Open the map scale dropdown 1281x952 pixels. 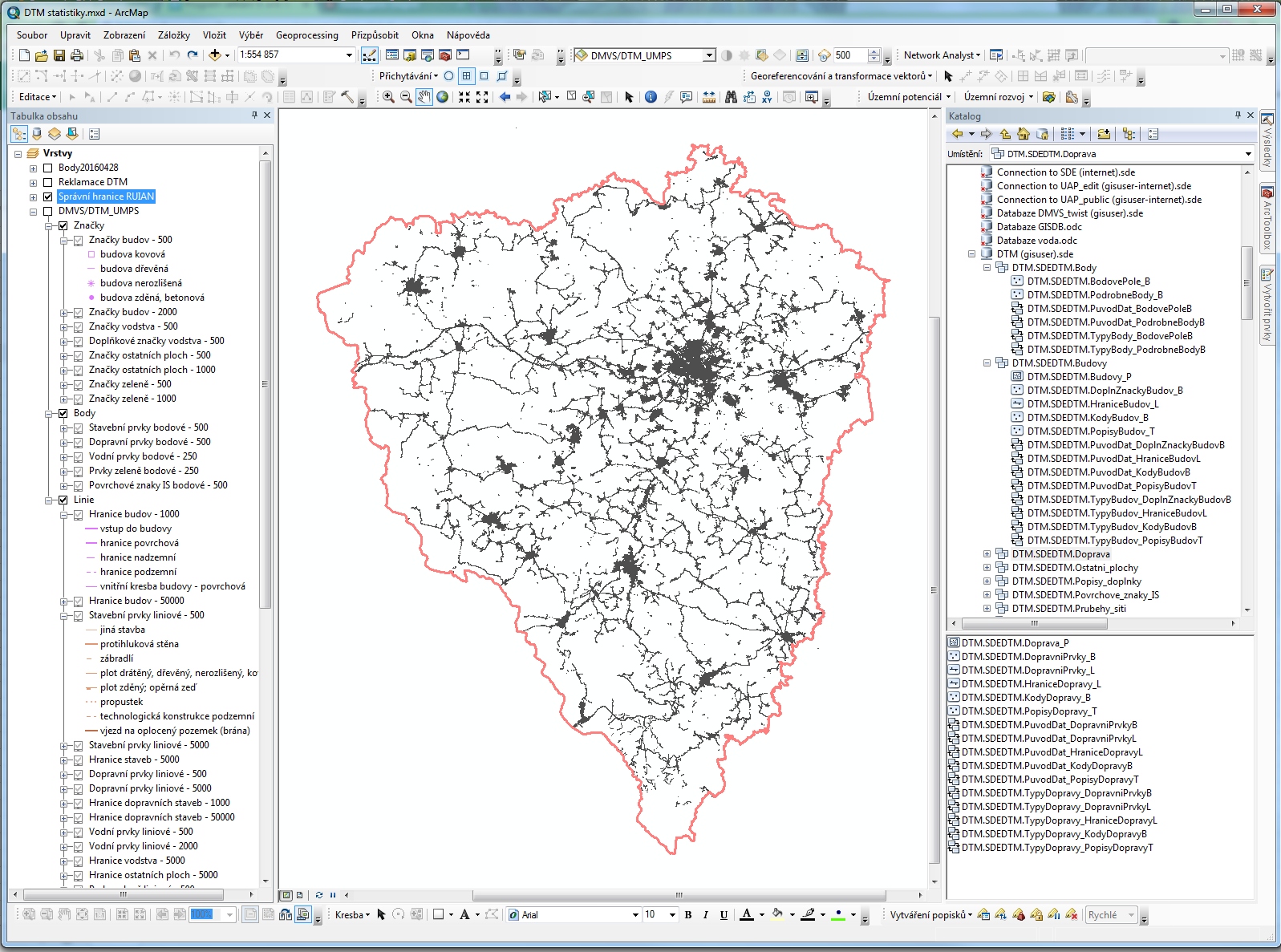(x=349, y=55)
